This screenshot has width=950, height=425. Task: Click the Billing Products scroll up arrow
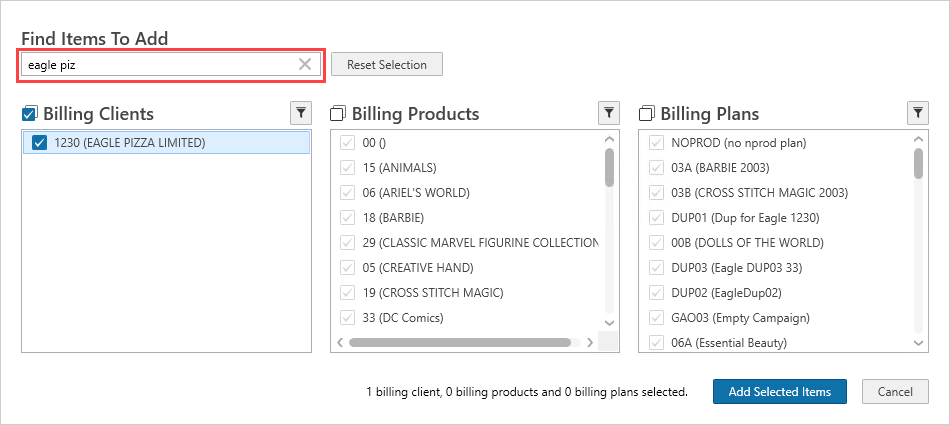pyautogui.click(x=610, y=139)
